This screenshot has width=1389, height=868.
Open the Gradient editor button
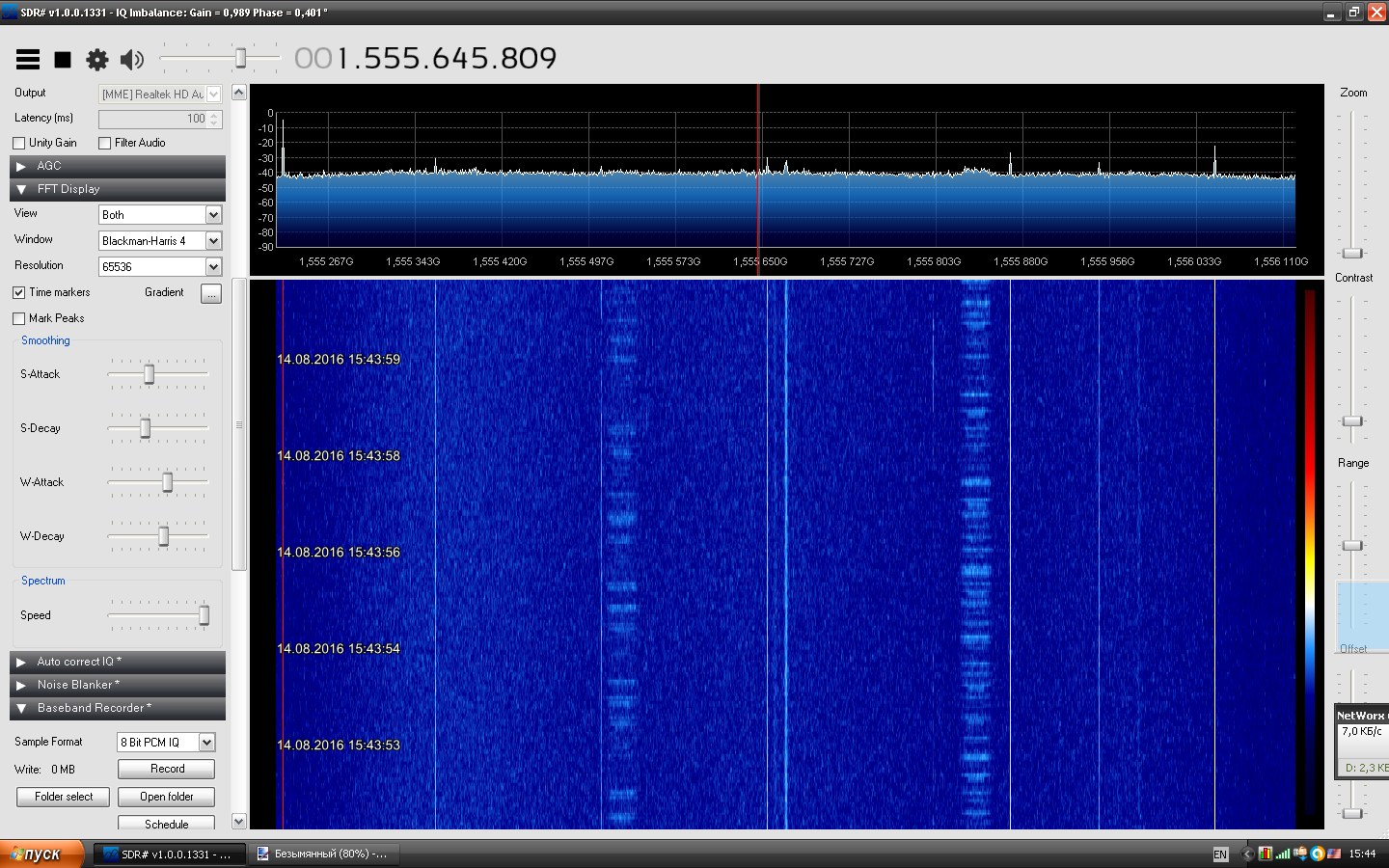click(x=211, y=293)
